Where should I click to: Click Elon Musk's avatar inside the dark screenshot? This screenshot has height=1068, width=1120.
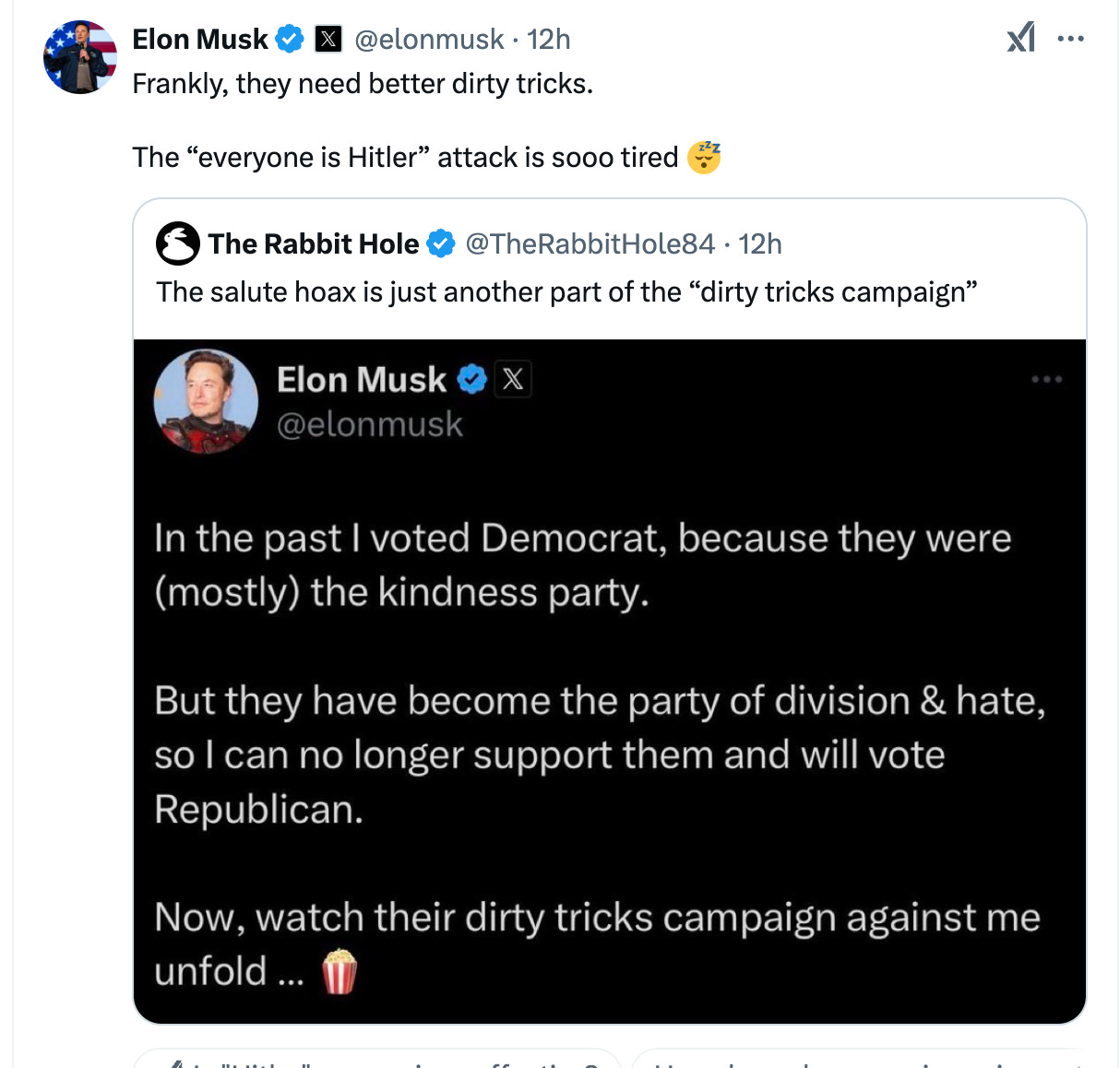coord(206,401)
